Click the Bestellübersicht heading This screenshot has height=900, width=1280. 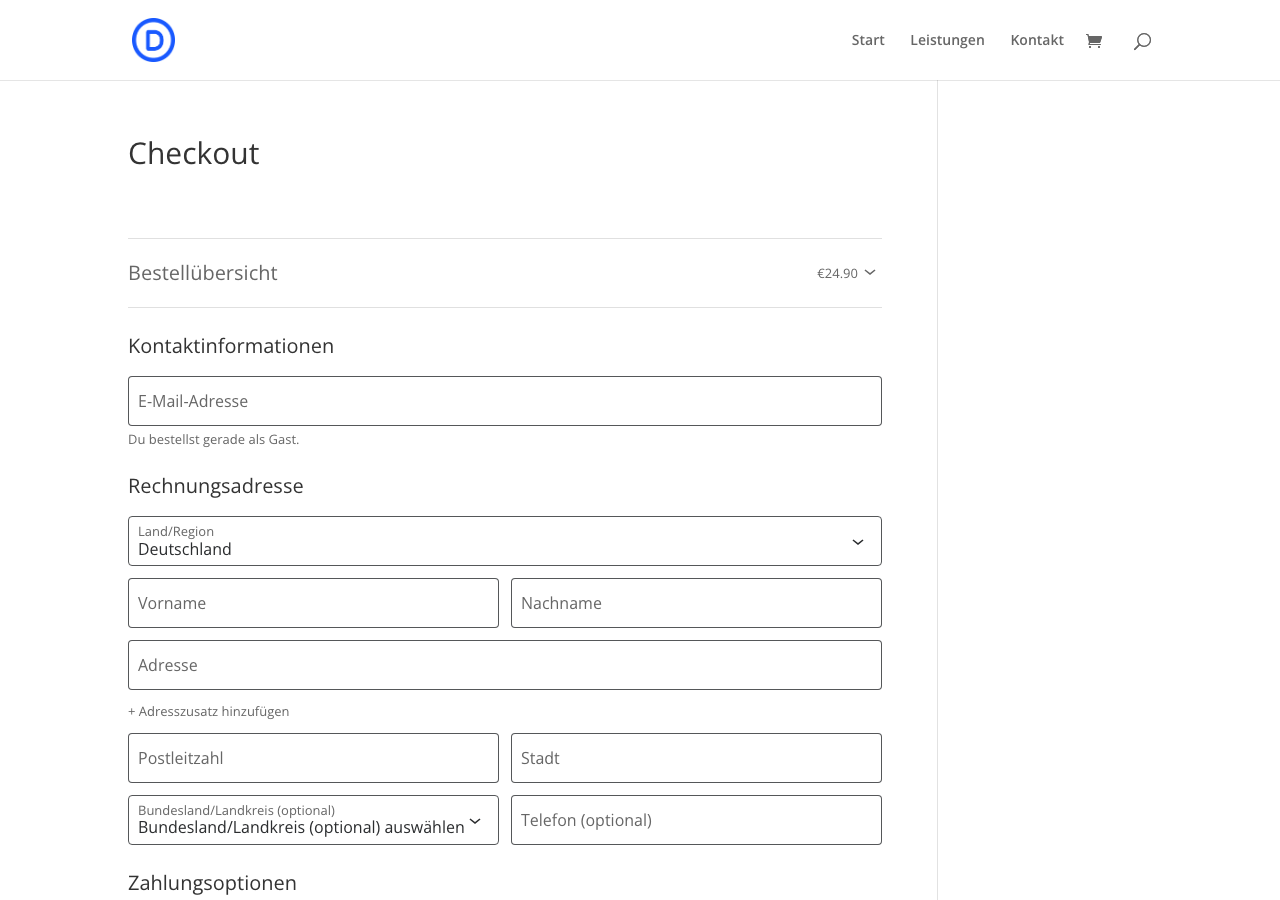[203, 273]
